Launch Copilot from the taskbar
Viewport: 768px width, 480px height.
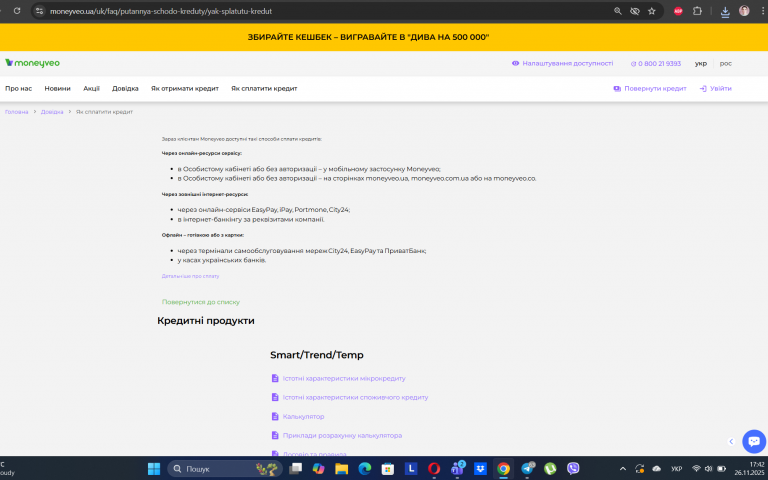[x=318, y=469]
